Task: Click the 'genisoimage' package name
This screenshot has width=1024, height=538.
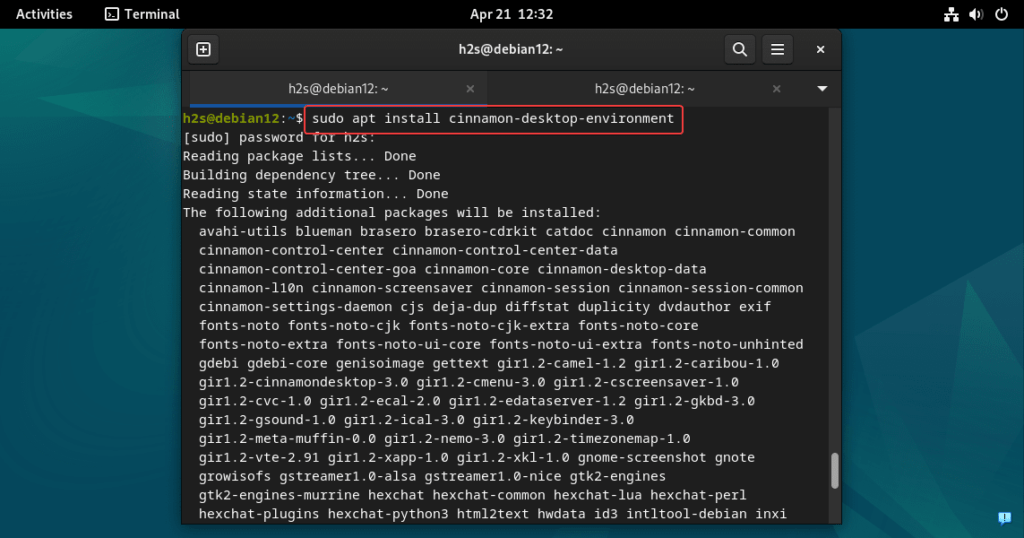Action: 380,364
